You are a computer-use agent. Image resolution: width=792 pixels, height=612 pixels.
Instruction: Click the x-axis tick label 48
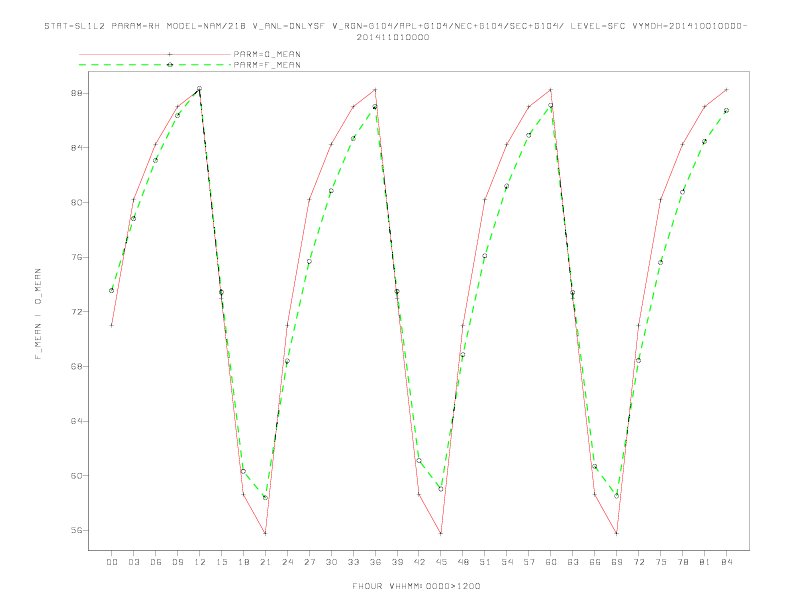[463, 562]
